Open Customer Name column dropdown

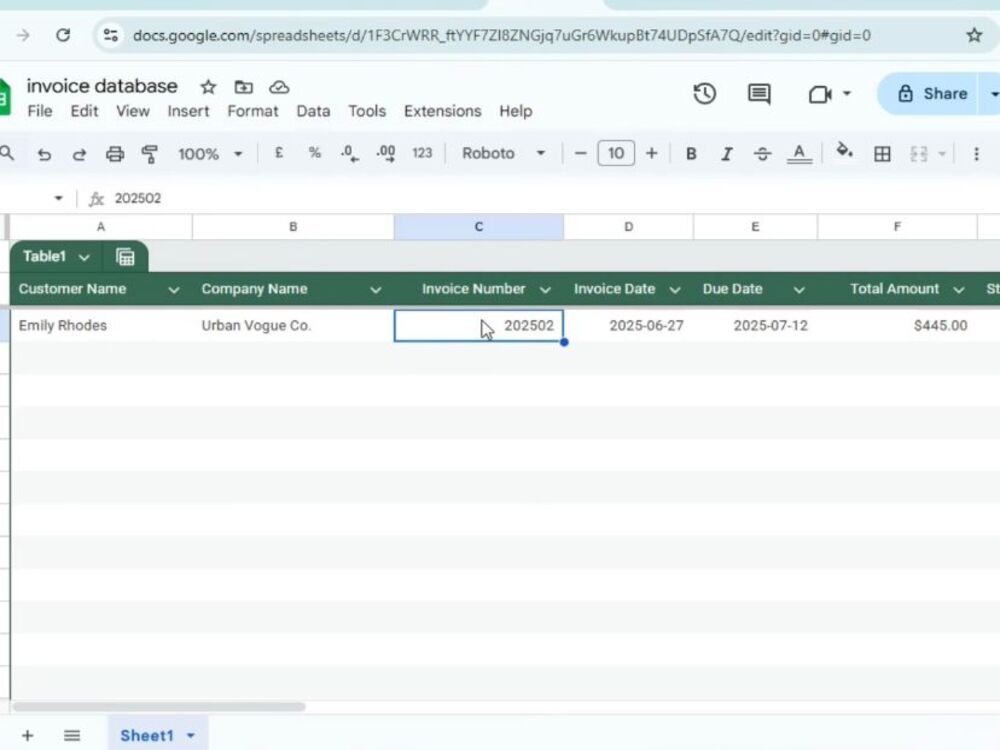tap(173, 290)
